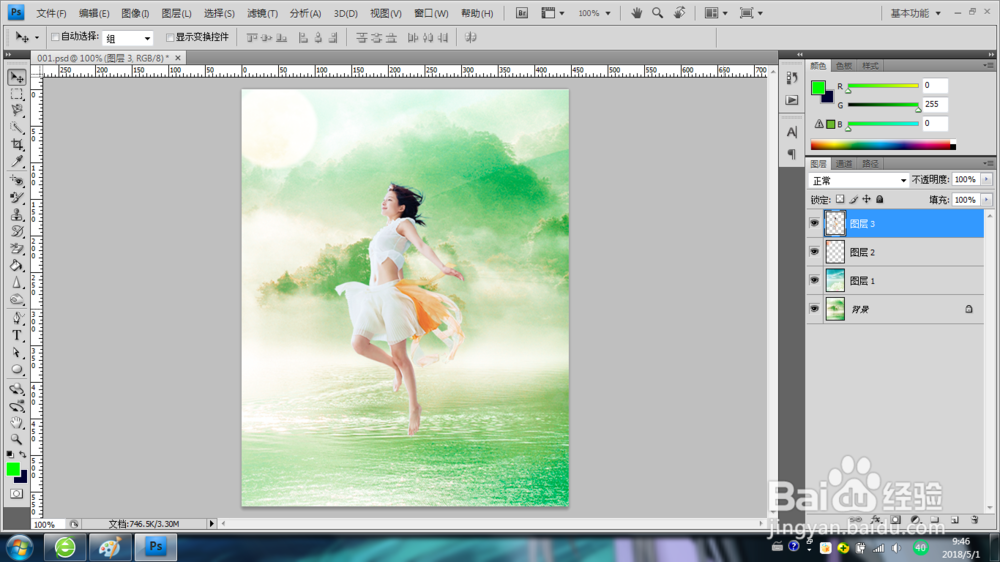The image size is (1000, 562).
Task: Open the 窗口(W) menu
Action: tap(431, 13)
